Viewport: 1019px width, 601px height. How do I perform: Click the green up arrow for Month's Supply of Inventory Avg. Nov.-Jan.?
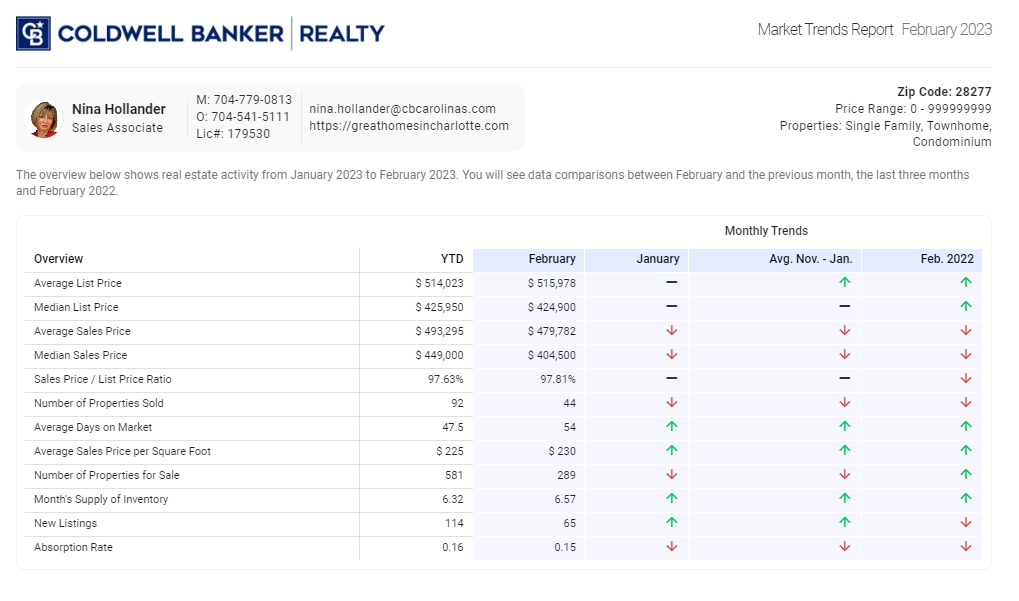click(845, 499)
